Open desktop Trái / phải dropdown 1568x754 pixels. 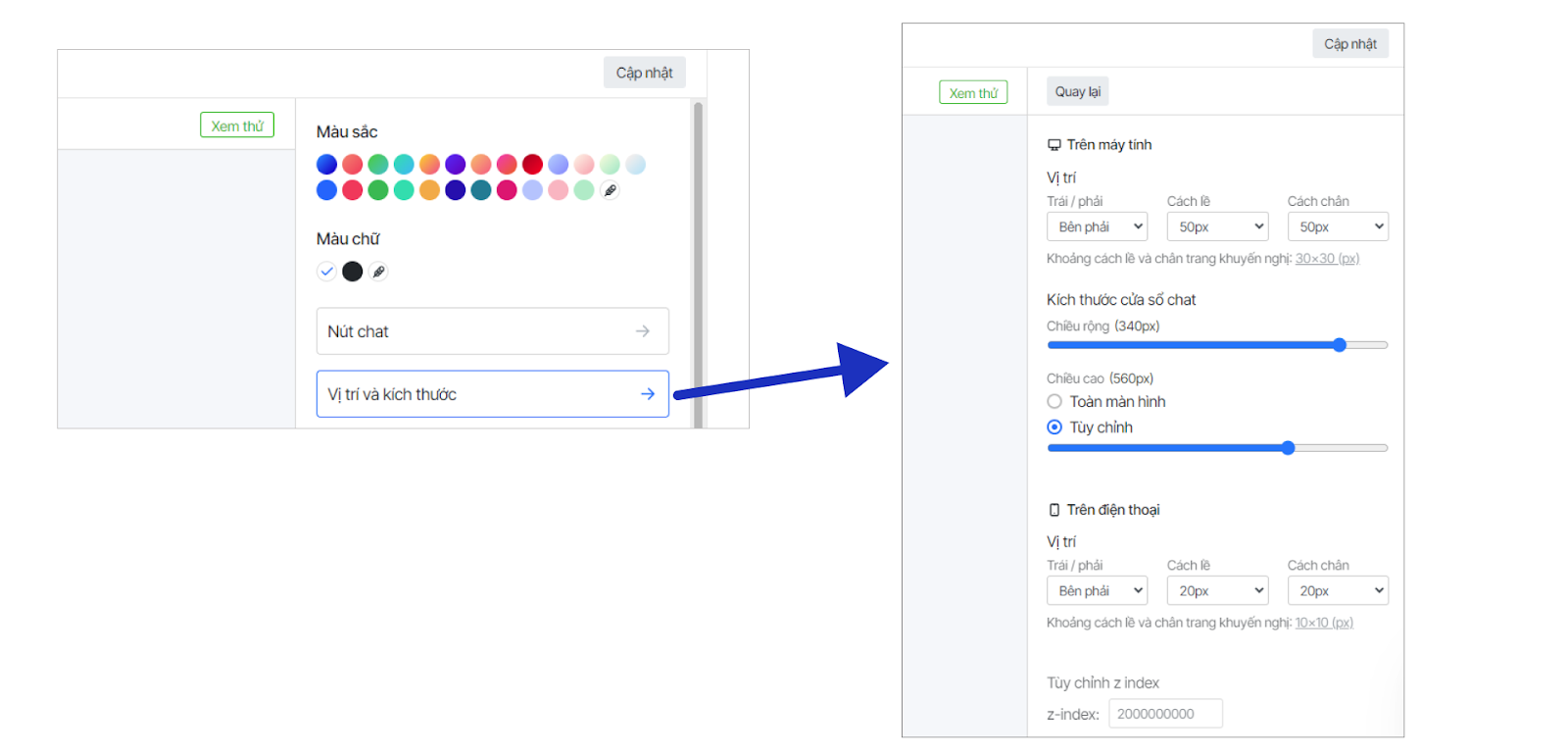[1097, 227]
